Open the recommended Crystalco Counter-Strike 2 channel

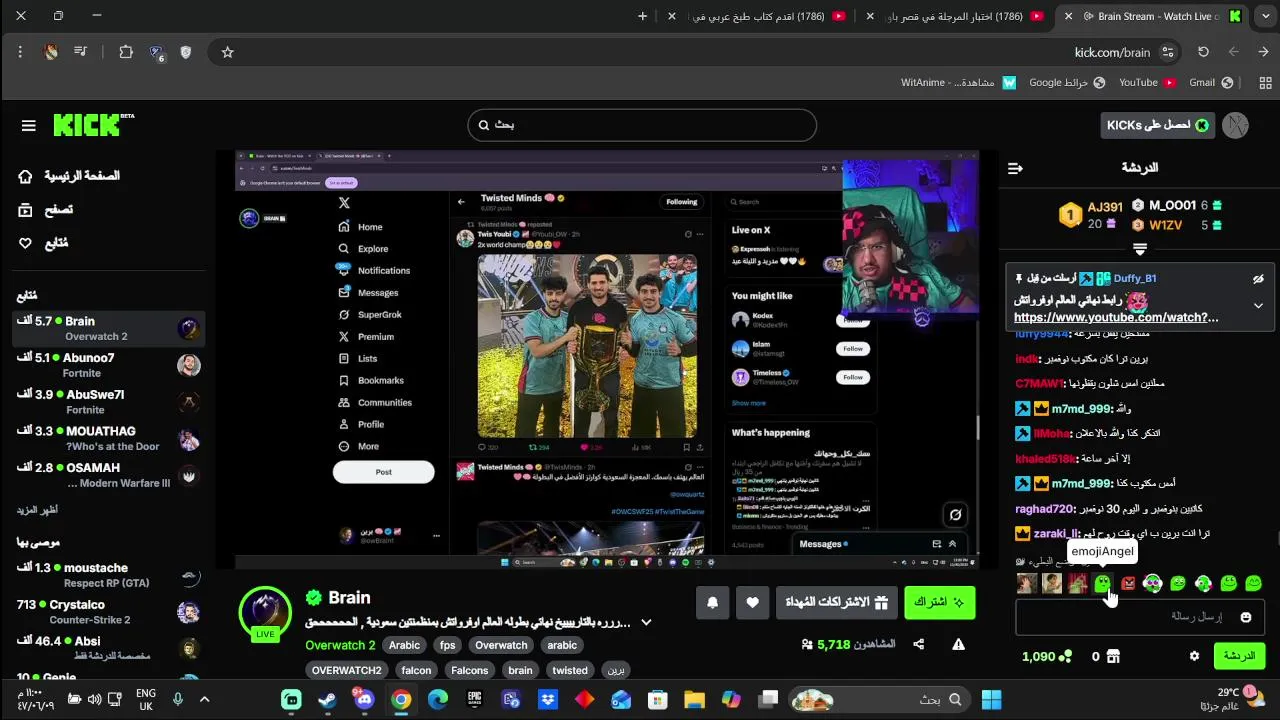pyautogui.click(x=108, y=612)
